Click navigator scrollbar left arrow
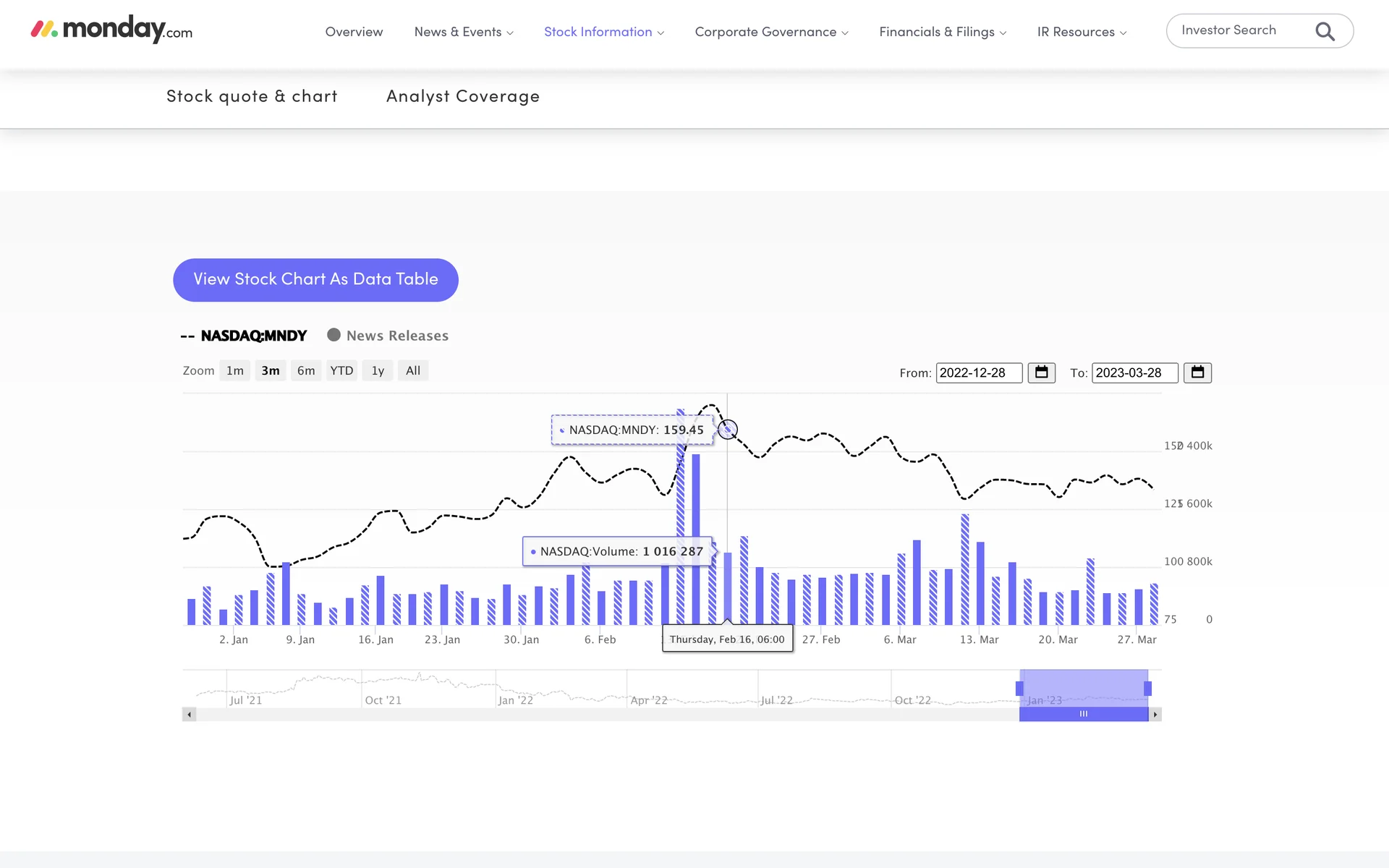1389x868 pixels. [190, 715]
